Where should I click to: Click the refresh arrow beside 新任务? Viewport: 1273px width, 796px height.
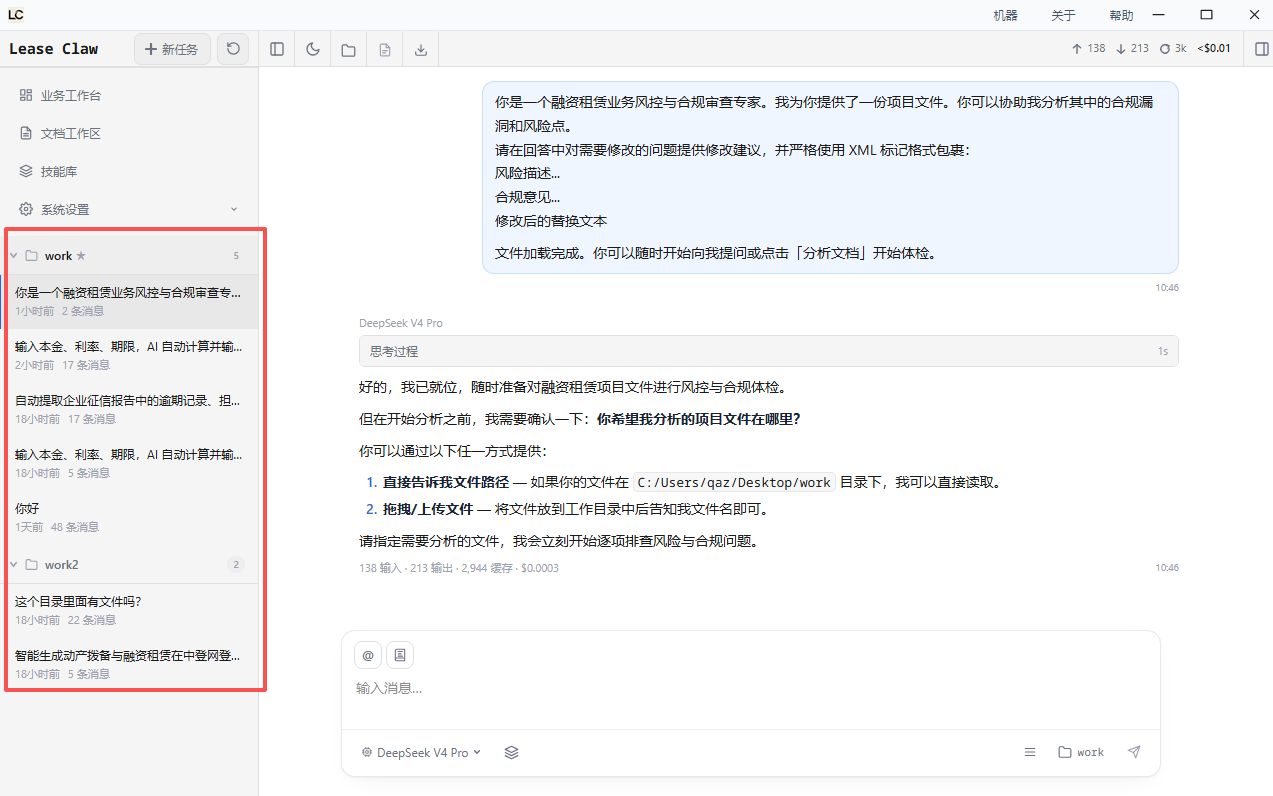[233, 49]
